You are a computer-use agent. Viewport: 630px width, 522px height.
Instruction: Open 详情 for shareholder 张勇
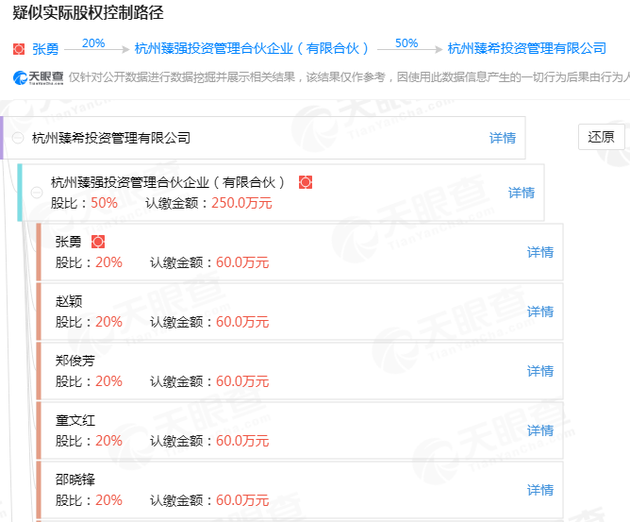coord(540,252)
